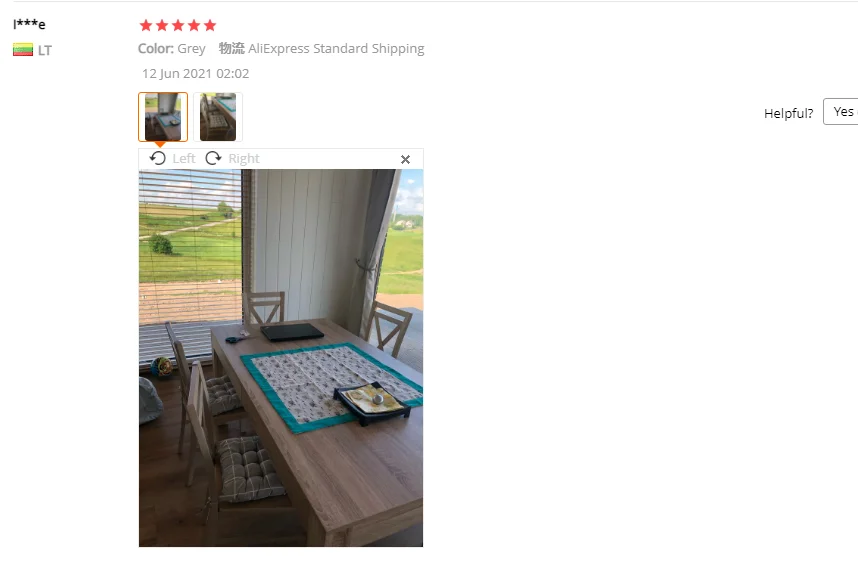
Task: Click the first red rating star
Action: coord(146,25)
